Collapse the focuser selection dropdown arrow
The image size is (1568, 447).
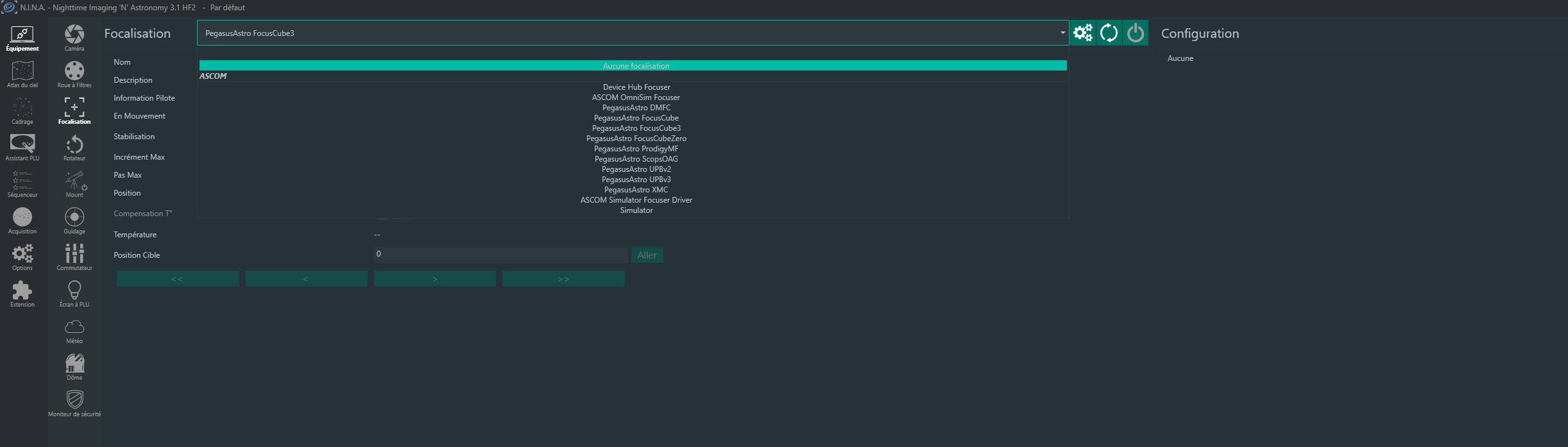click(1062, 33)
